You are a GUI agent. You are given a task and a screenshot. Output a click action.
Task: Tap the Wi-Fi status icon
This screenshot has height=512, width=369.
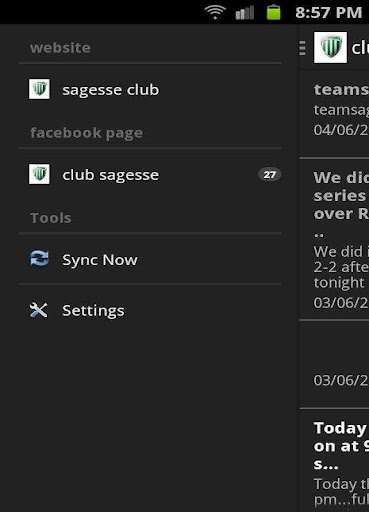(x=215, y=13)
